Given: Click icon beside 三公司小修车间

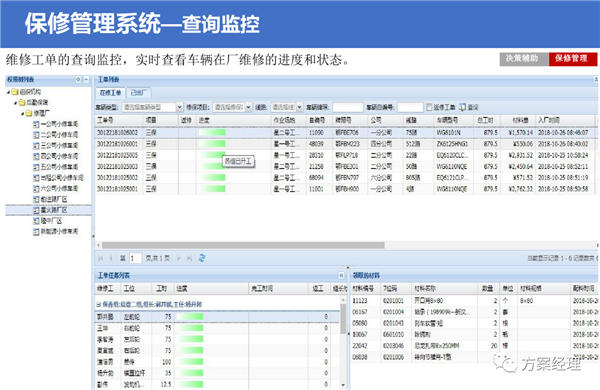Looking at the screenshot, I should tap(36, 145).
